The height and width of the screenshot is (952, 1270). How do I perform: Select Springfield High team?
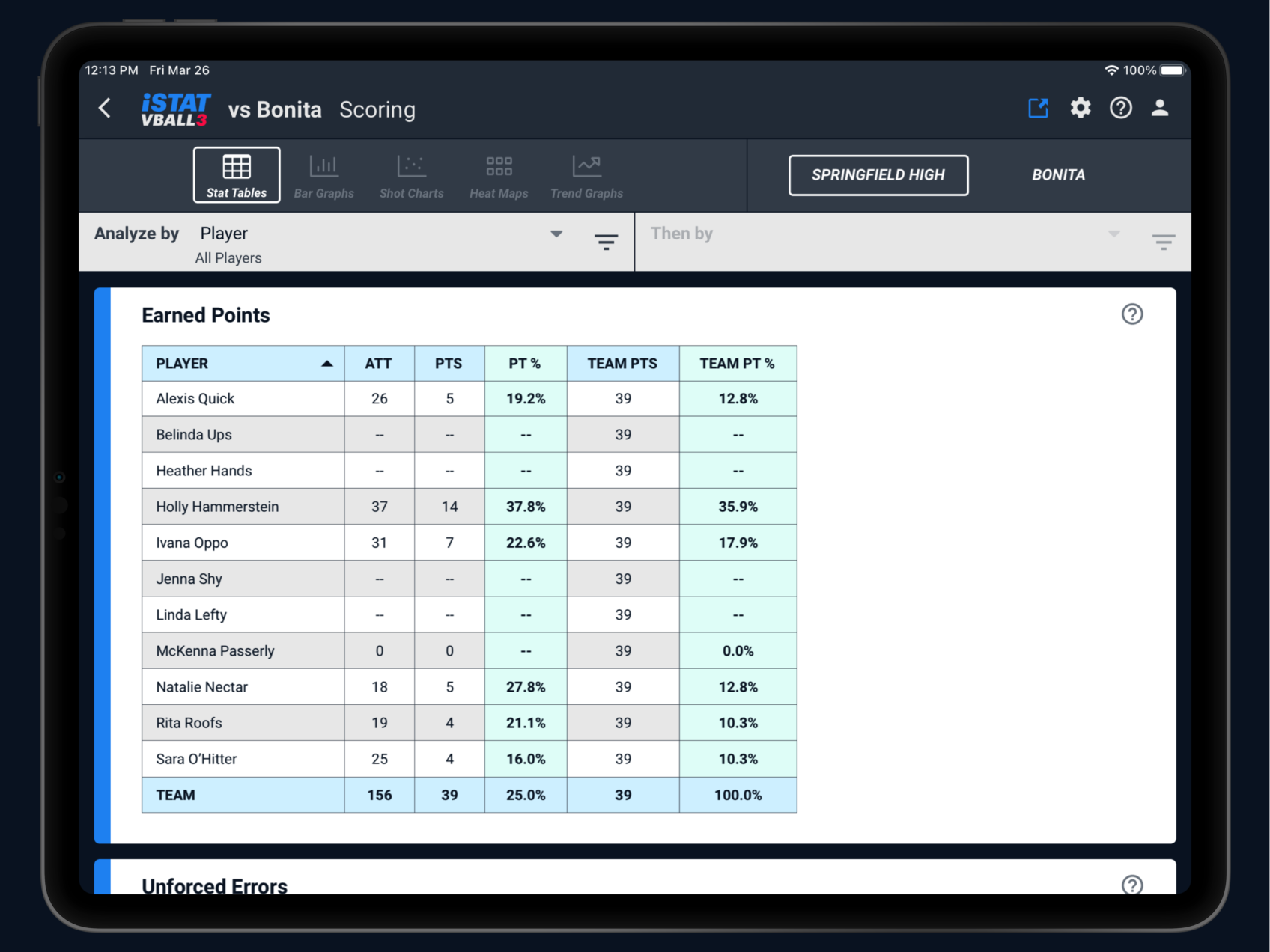tap(878, 175)
